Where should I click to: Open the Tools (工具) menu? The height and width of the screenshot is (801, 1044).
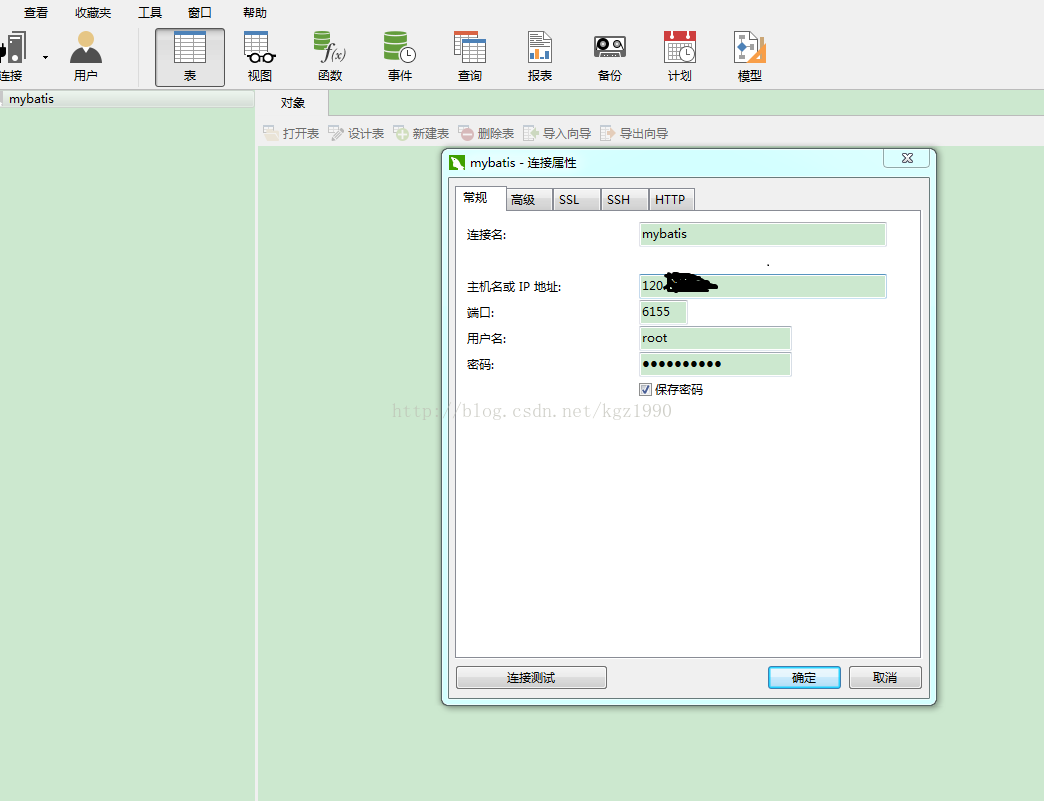coord(150,13)
